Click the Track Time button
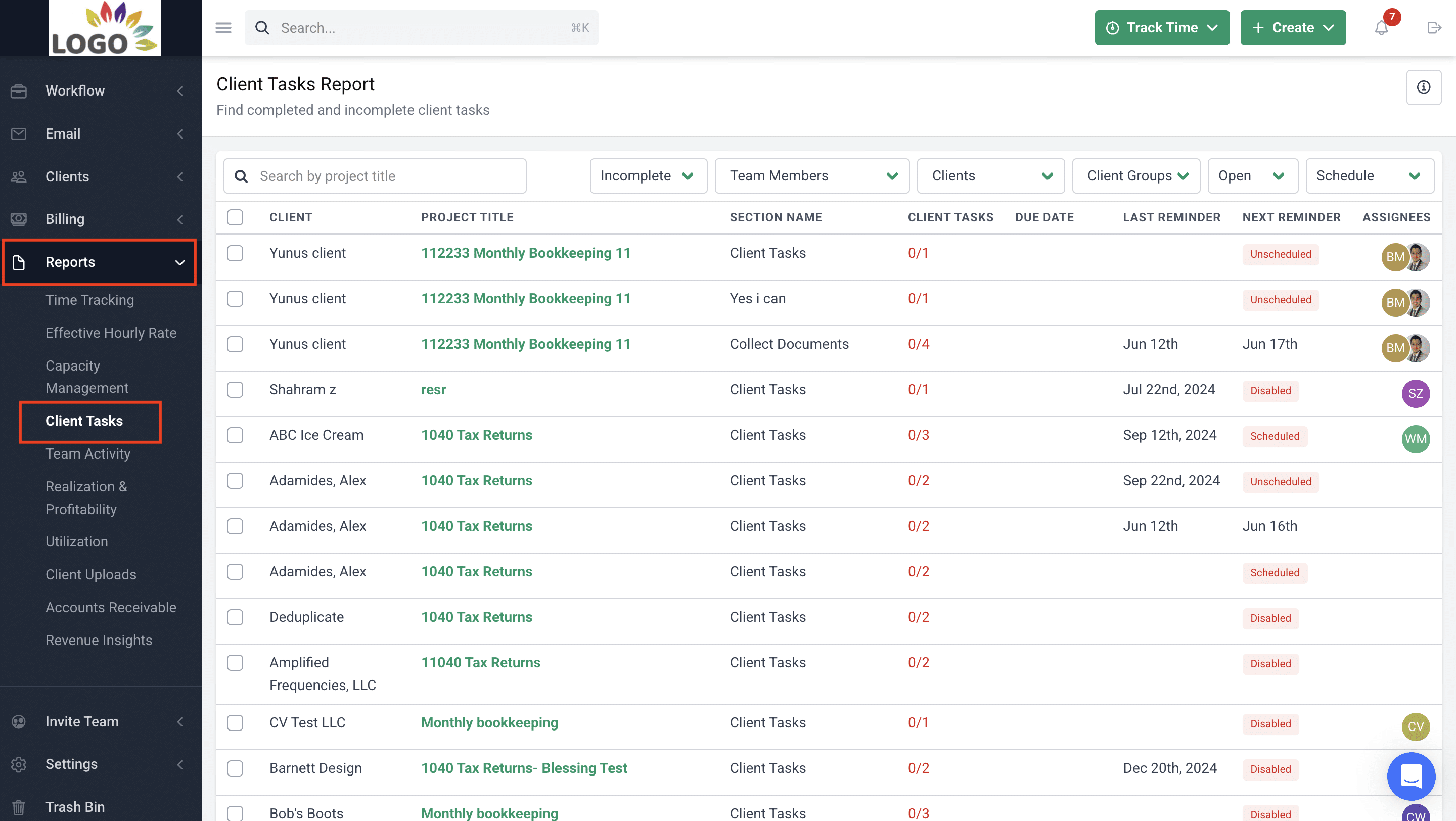 pos(1162,28)
